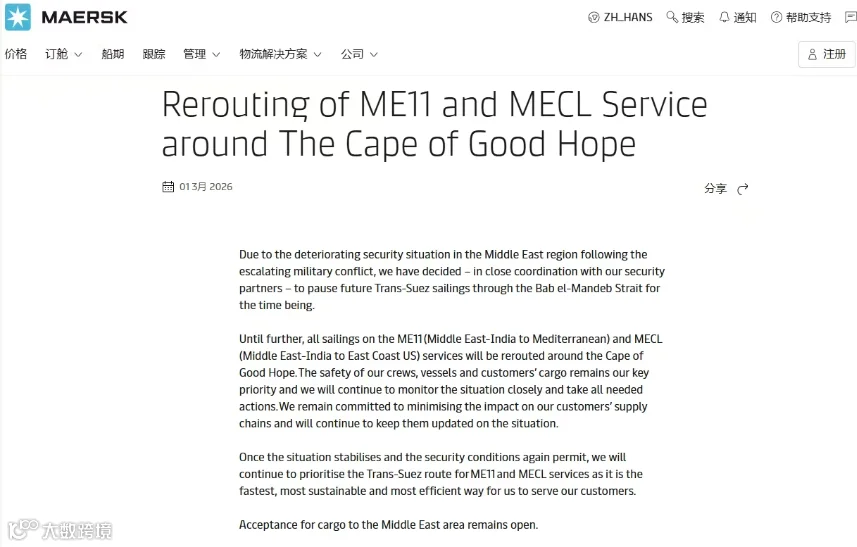Expand the 订舱 dropdown menu
This screenshot has height=547, width=857.
click(x=63, y=54)
